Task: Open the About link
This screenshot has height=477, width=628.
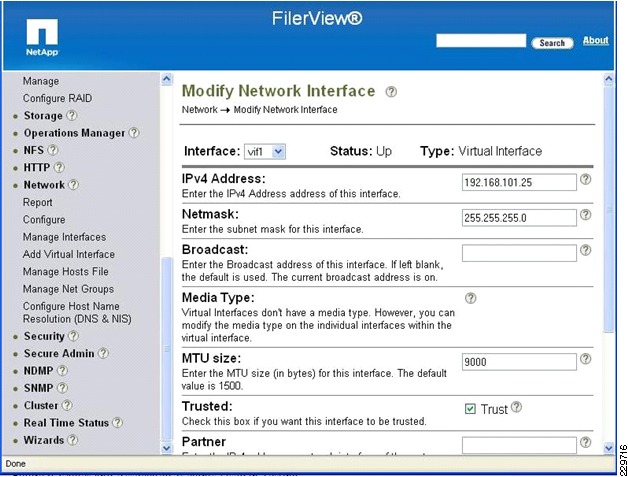Action: (x=596, y=40)
